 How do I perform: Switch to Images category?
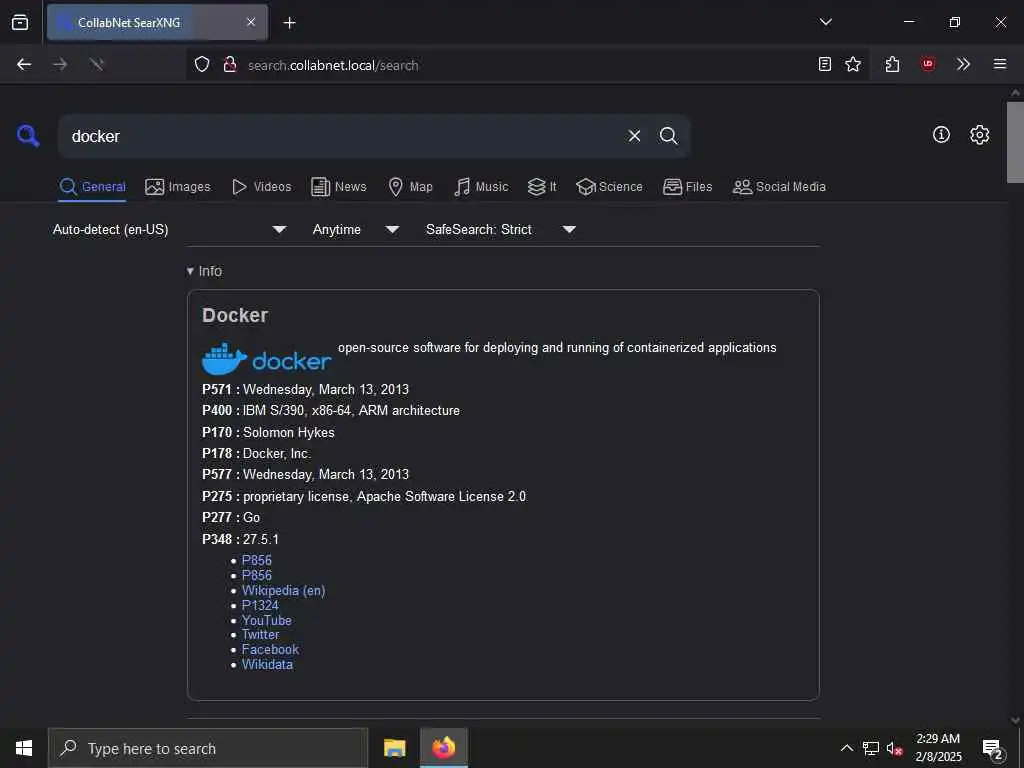(x=178, y=187)
